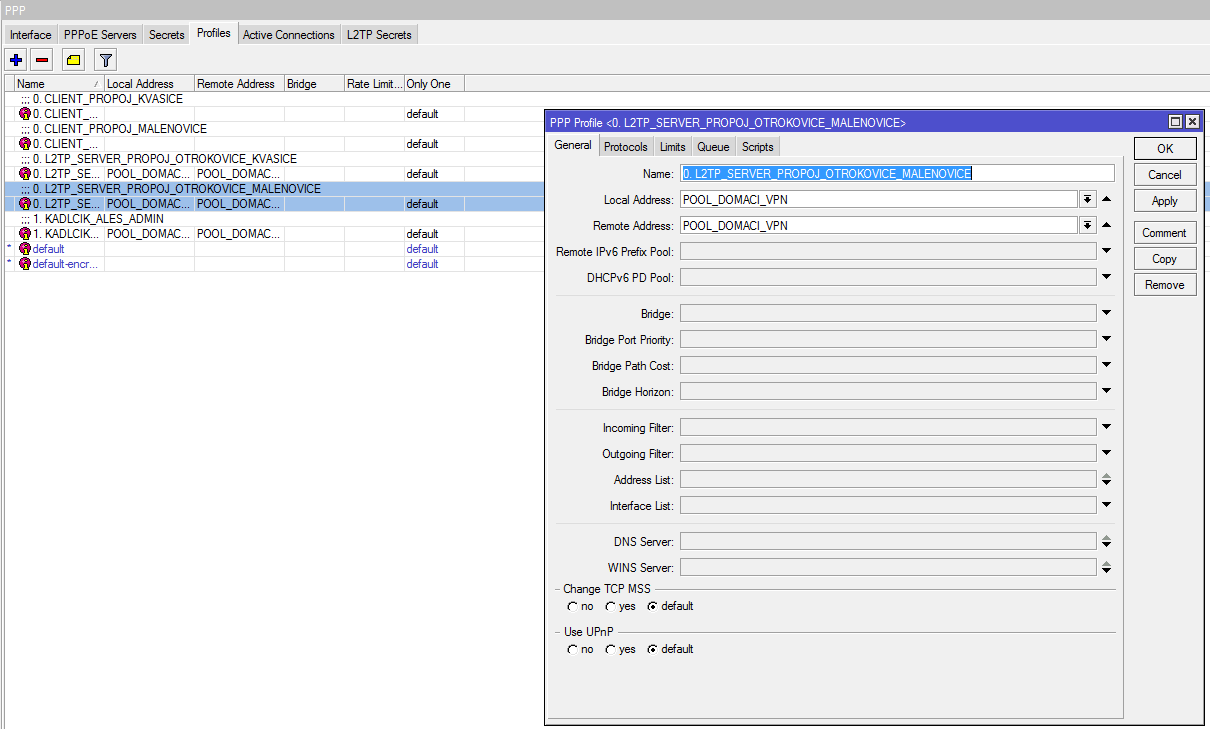Open the Secrets tab

tap(167, 35)
